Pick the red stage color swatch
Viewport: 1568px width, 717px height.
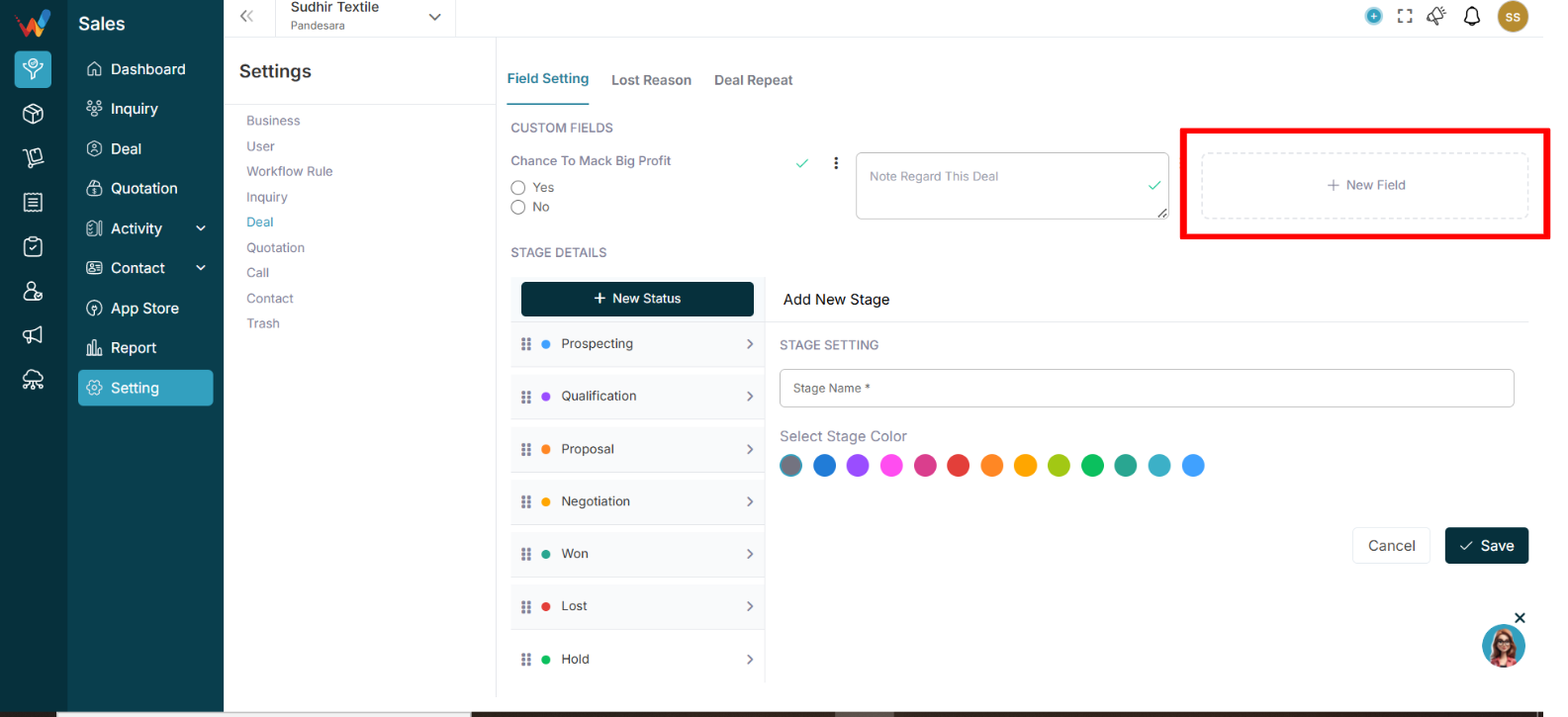958,466
